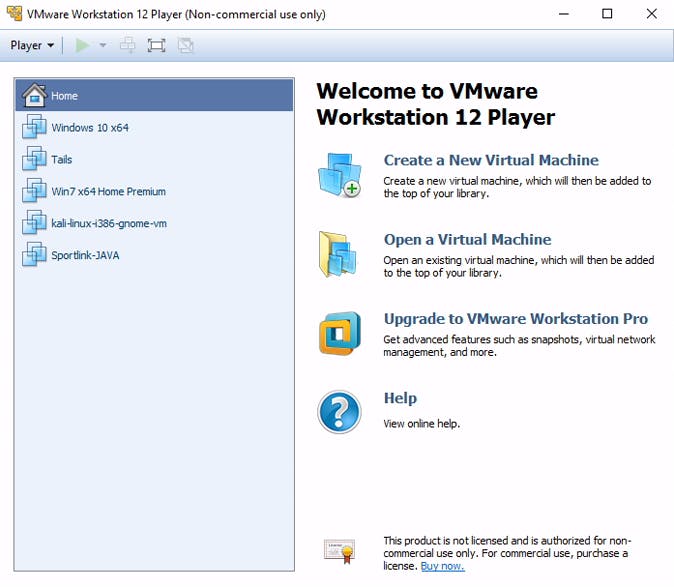Click the Buy now license link
674x587 pixels.
(442, 566)
